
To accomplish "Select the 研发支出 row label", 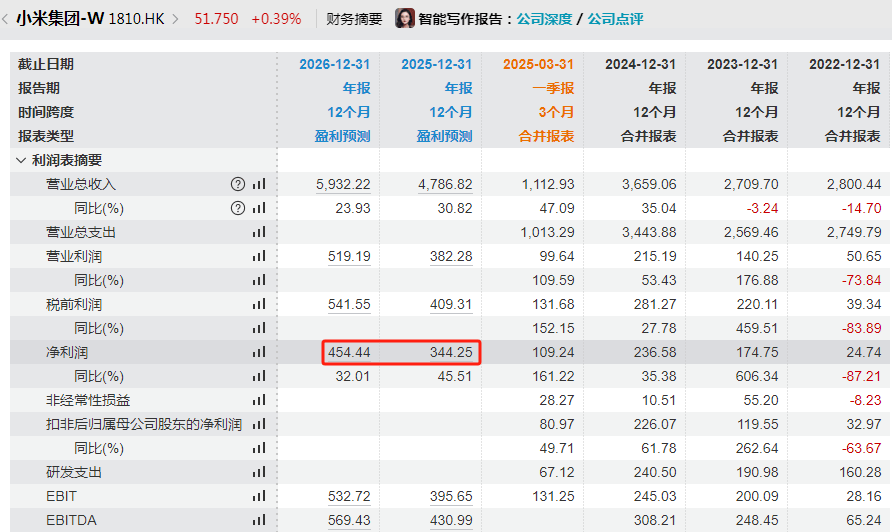I will [74, 472].
